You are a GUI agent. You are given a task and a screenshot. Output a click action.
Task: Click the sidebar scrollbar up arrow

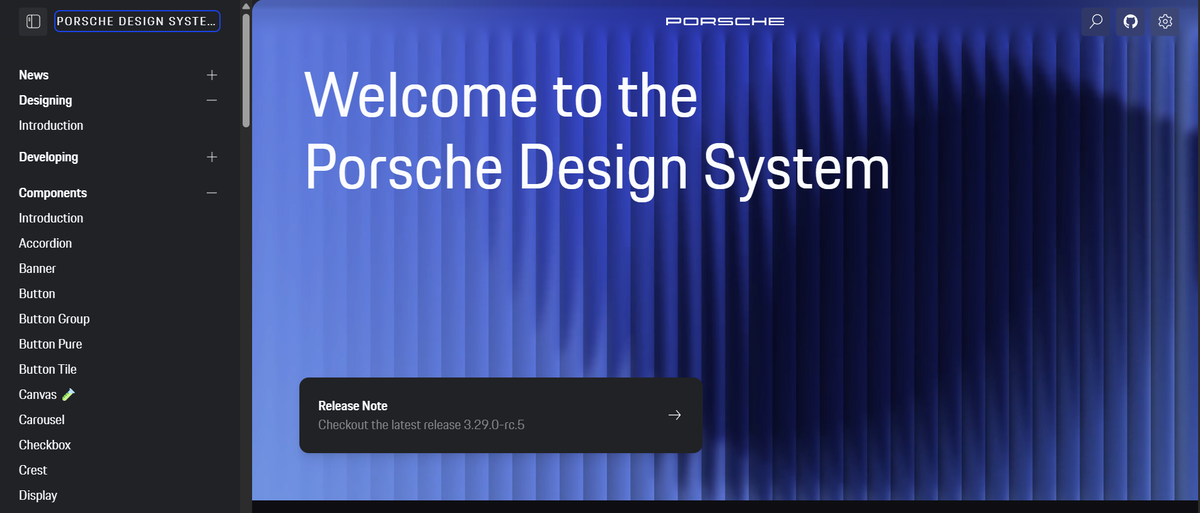click(x=246, y=6)
